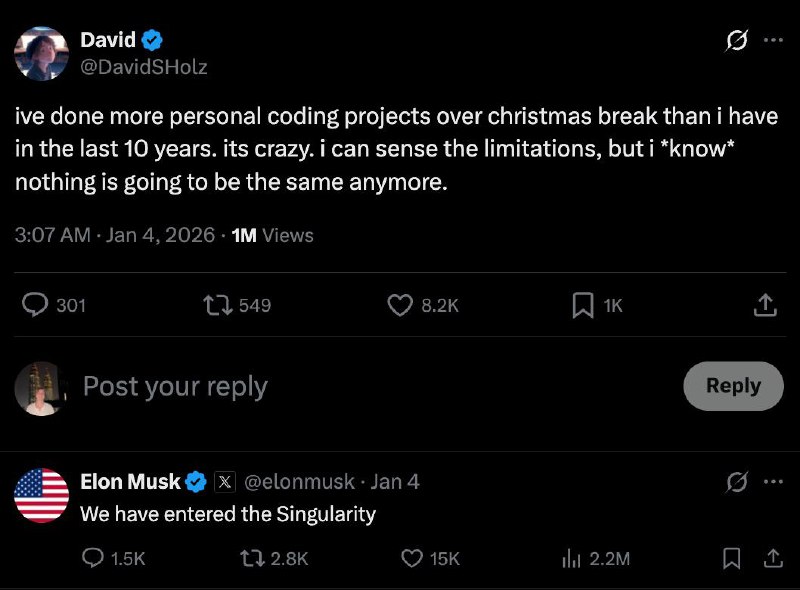View analytics showing 2.2M views
This screenshot has height=590, width=800.
[571, 558]
